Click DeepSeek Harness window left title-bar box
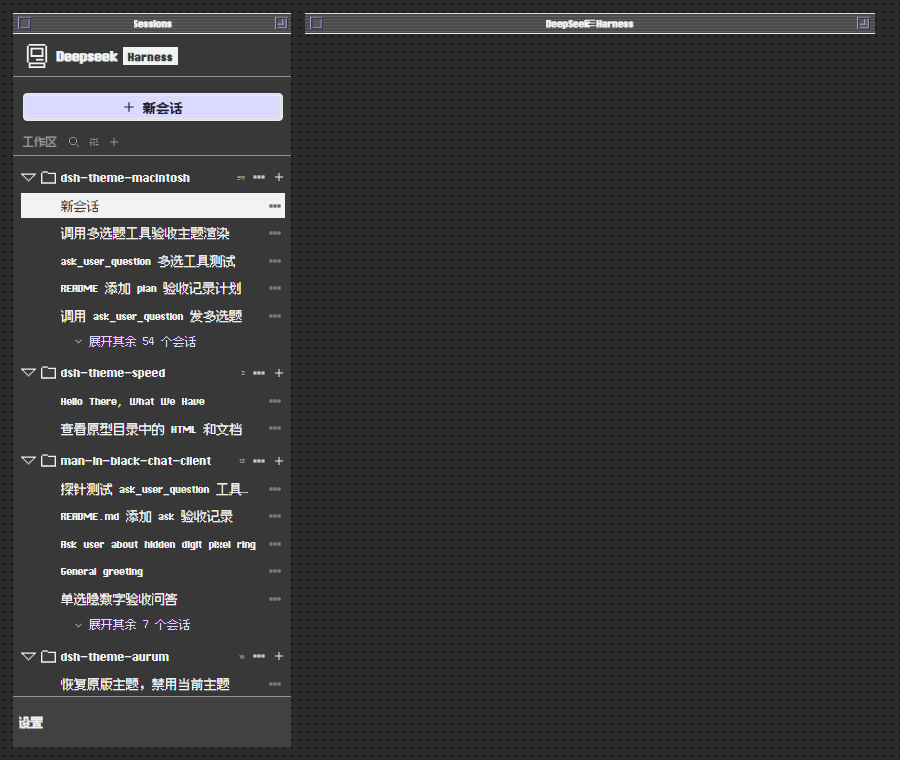 [316, 24]
